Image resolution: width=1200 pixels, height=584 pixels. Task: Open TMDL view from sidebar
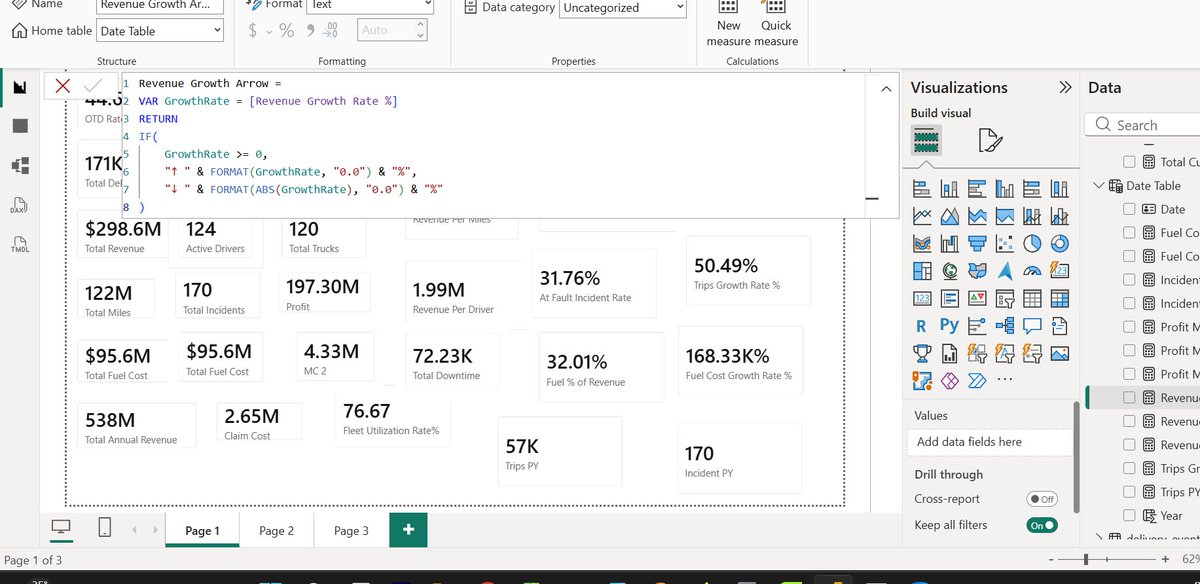click(x=19, y=246)
